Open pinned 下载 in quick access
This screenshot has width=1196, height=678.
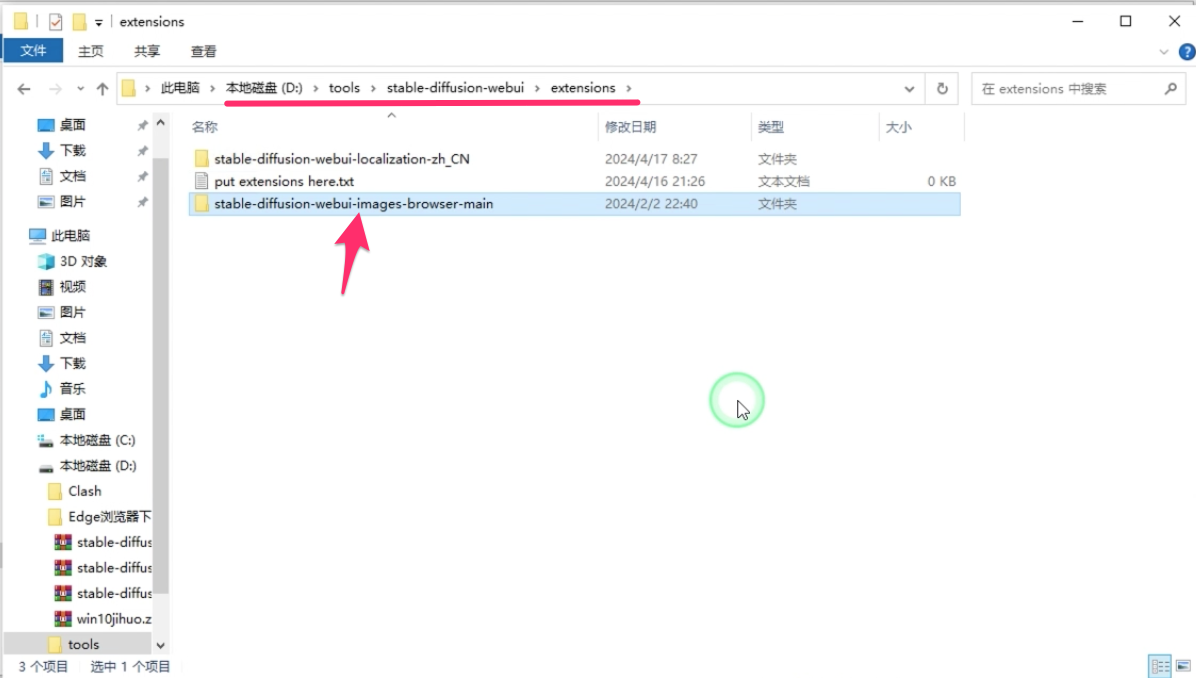pos(72,150)
